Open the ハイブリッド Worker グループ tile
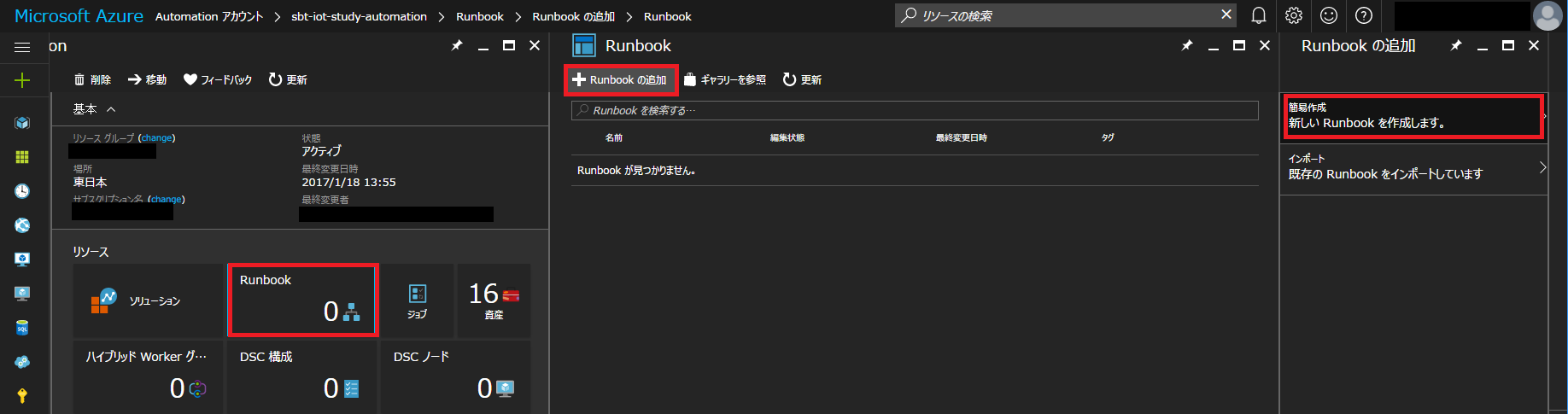1568x414 pixels. (148, 377)
